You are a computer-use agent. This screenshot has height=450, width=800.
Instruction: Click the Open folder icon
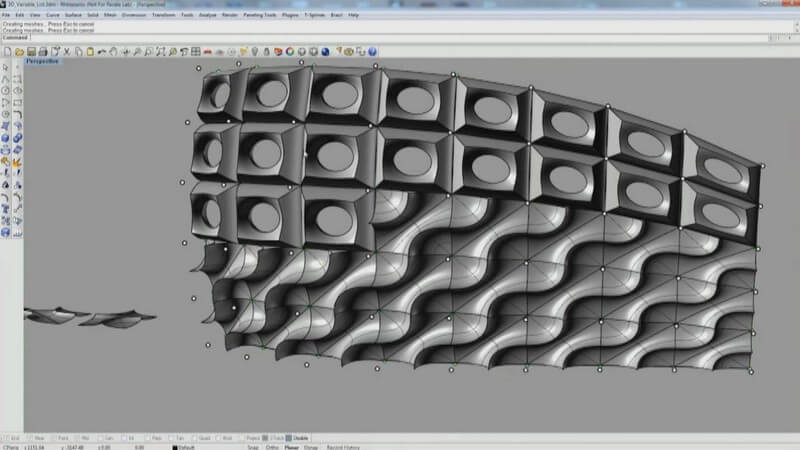(20, 51)
